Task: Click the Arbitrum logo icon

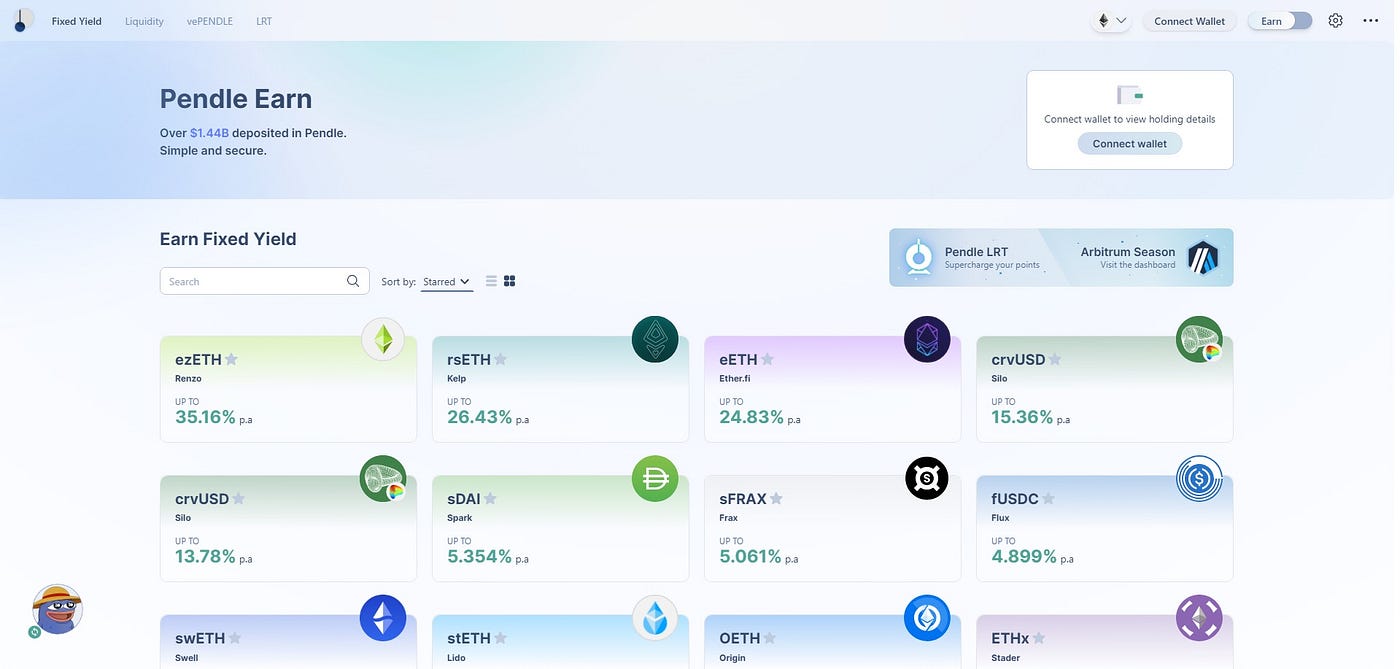Action: (x=1203, y=257)
